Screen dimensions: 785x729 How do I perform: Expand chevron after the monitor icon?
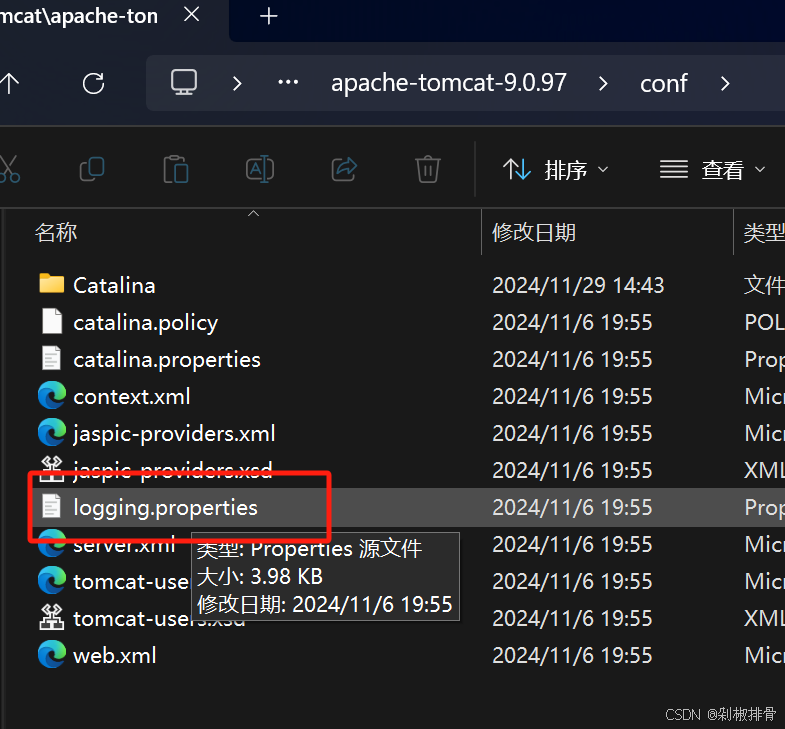(x=237, y=83)
